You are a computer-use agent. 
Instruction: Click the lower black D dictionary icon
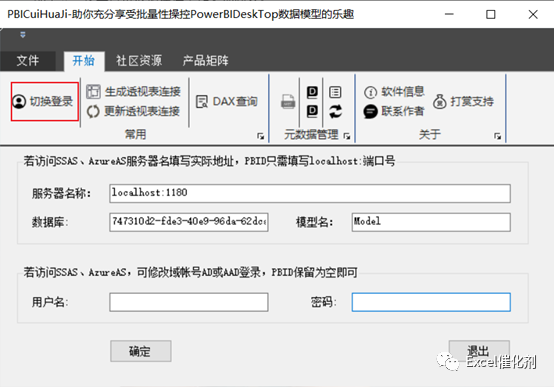click(x=312, y=111)
